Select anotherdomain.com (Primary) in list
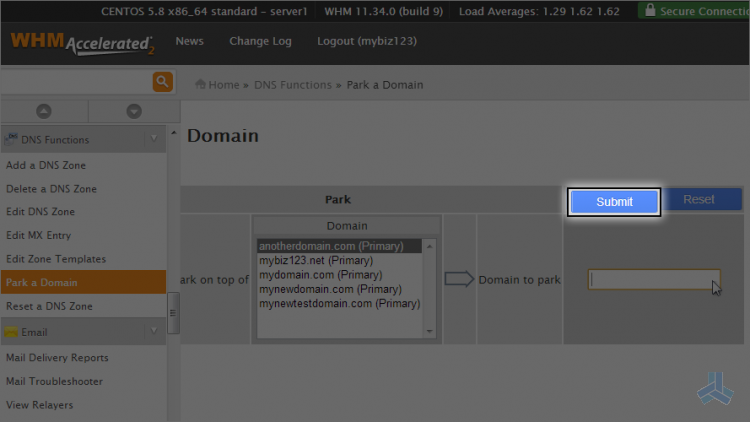750x422 pixels. point(340,246)
